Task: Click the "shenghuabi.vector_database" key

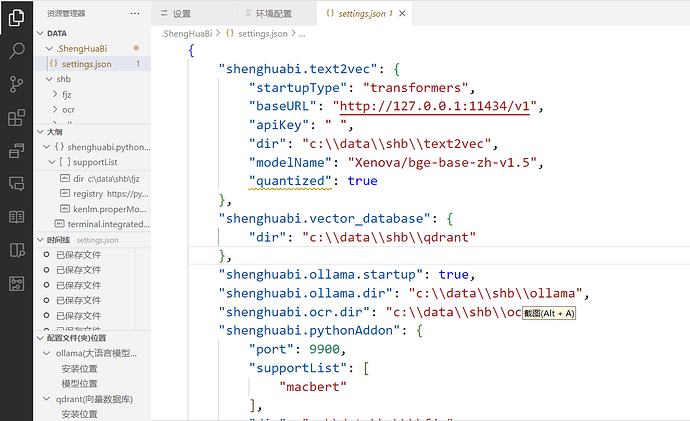Action: [325, 219]
